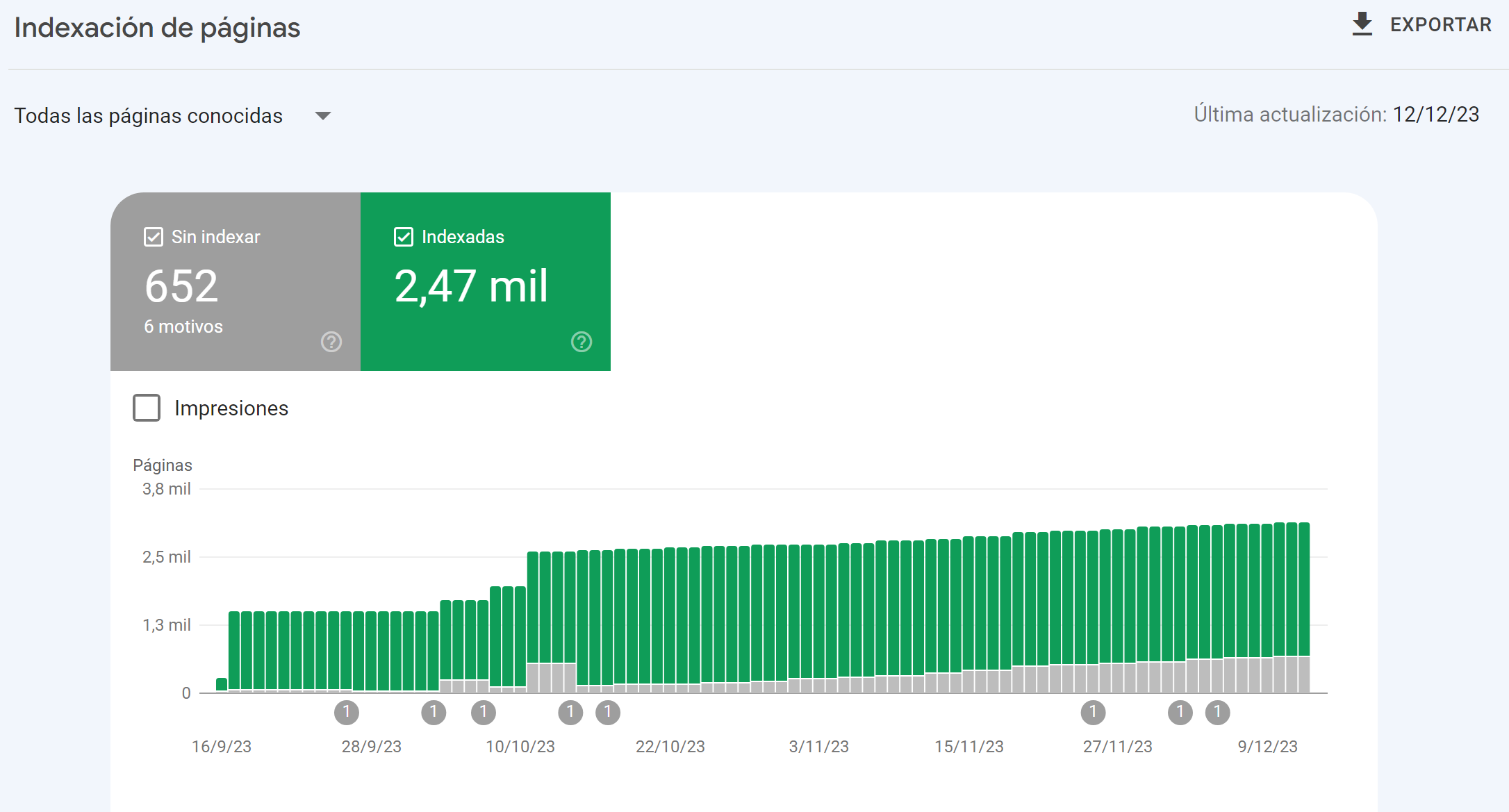Click the last green bar in the chart

pos(1304,589)
